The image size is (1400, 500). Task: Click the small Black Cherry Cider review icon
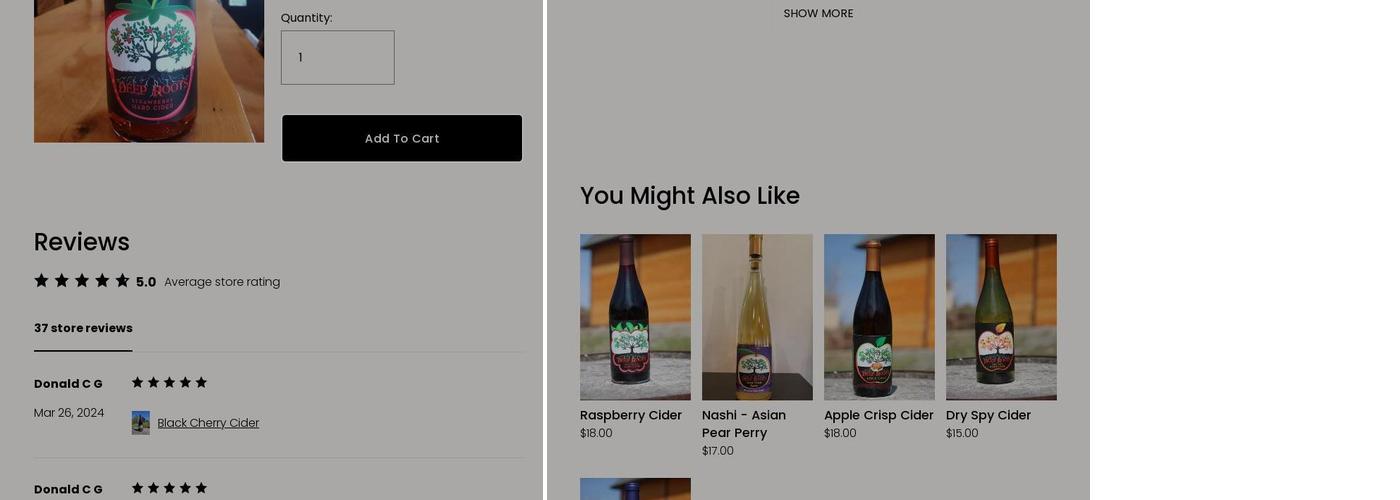click(x=141, y=423)
